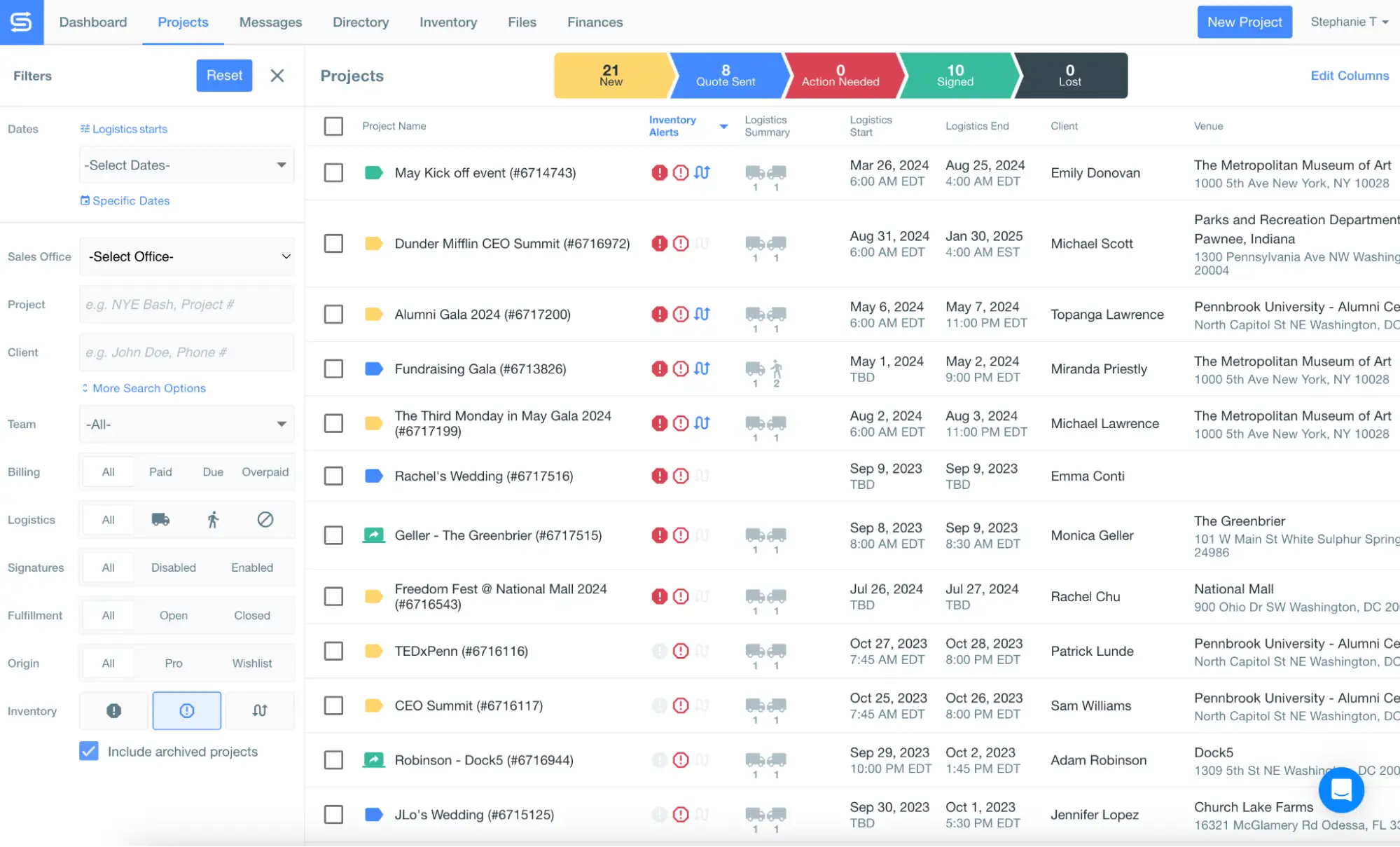Open the Team -All- dropdown
Image resolution: width=1400 pixels, height=847 pixels.
(186, 425)
